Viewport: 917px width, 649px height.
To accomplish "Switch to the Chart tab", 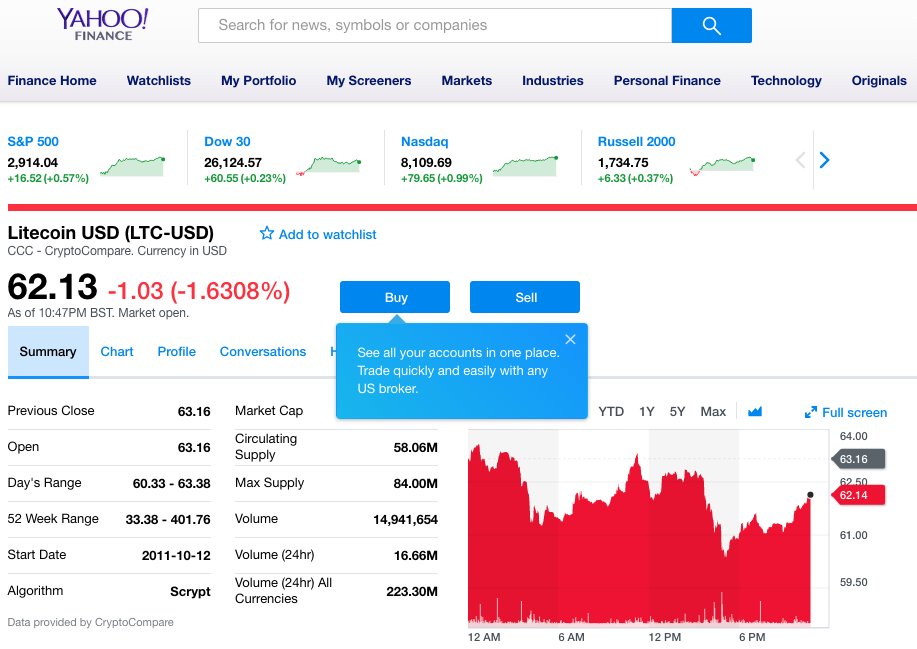I will click(x=117, y=351).
